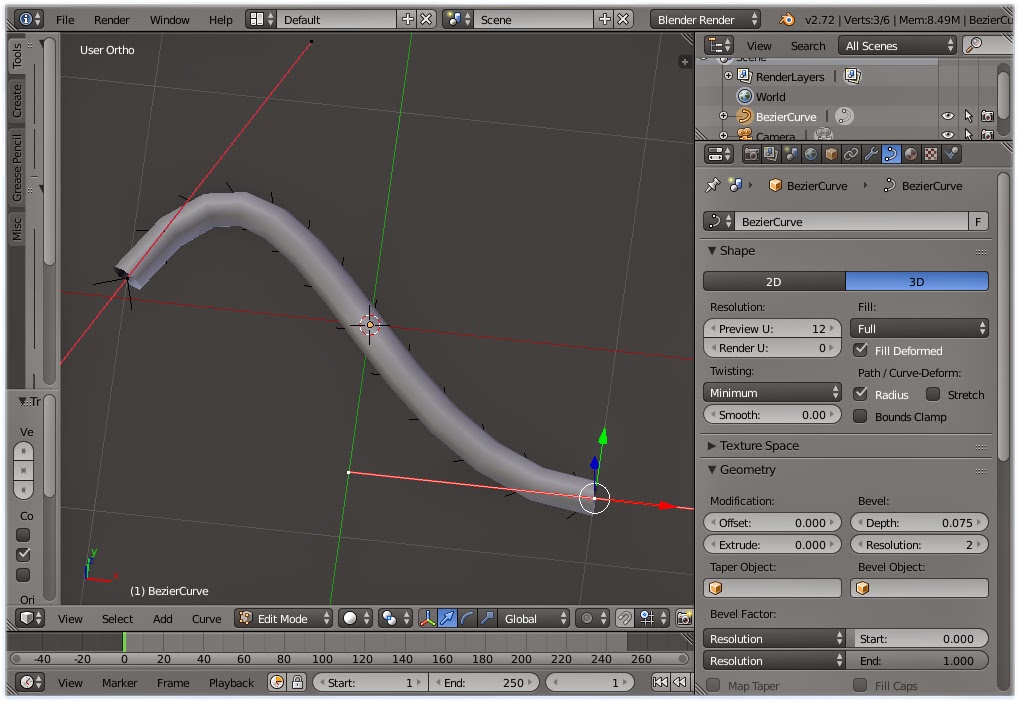This screenshot has width=1019, height=702.
Task: Open the Twisting dropdown set to Minimum
Action: [772, 392]
